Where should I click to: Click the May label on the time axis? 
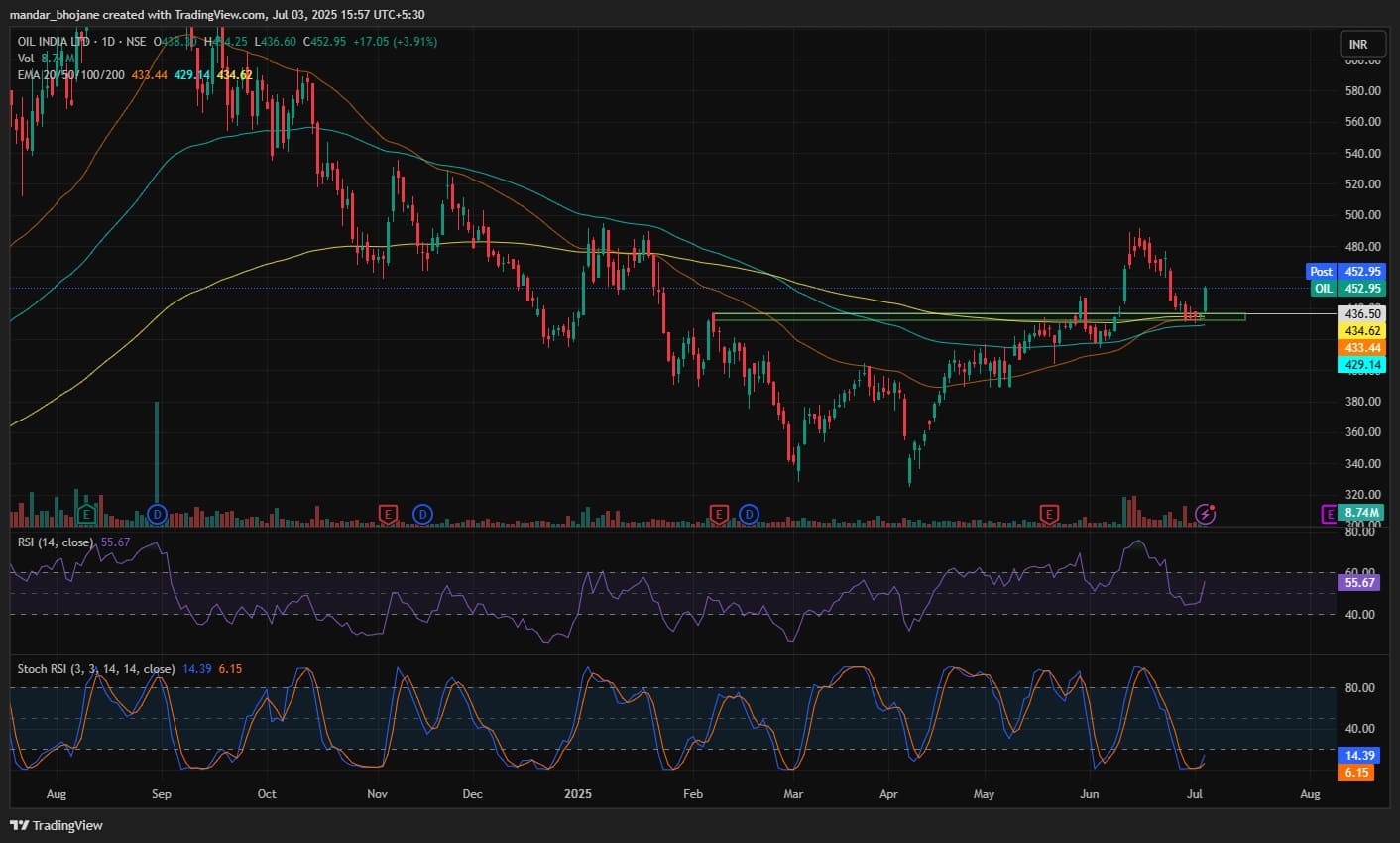click(984, 794)
